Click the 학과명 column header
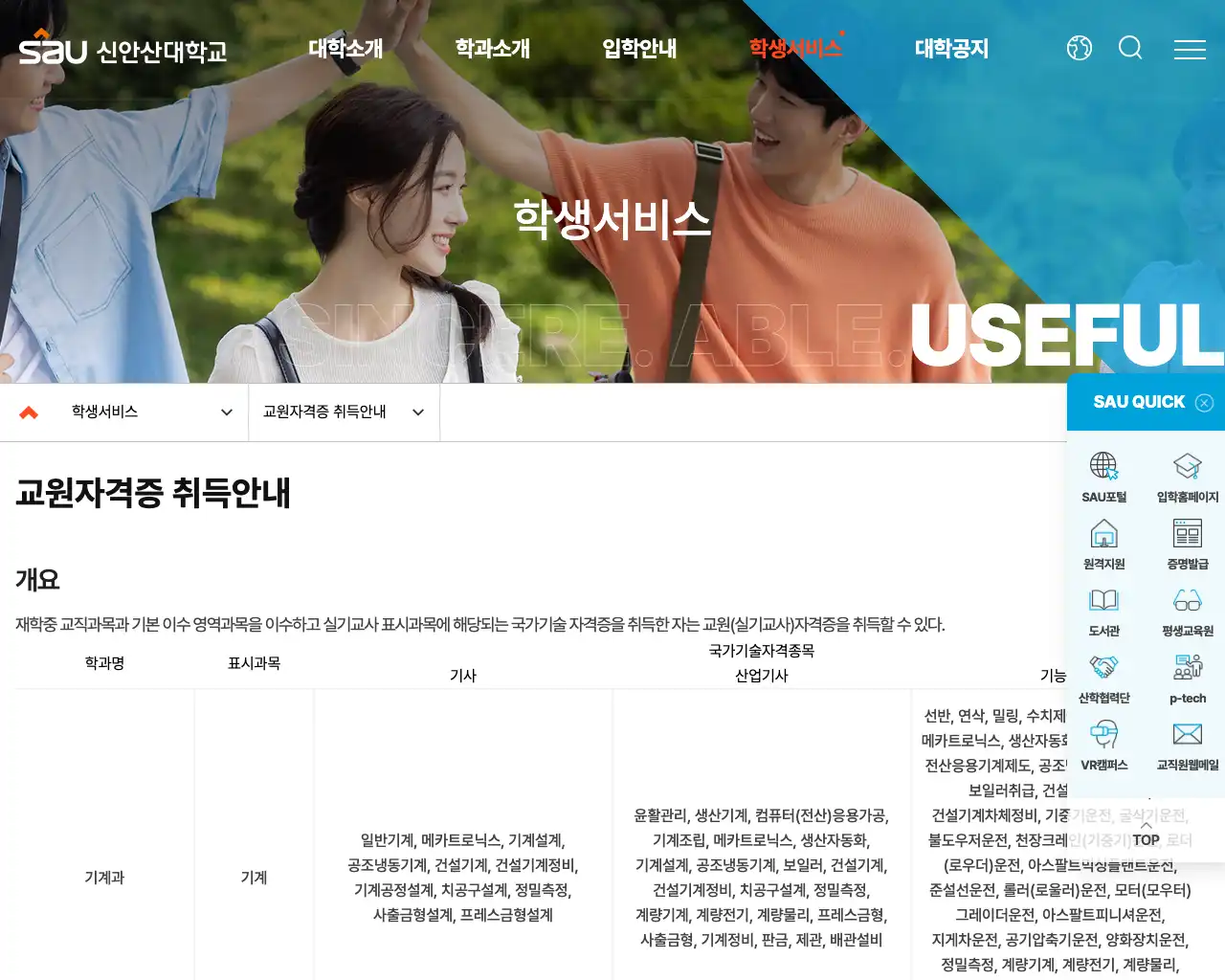Viewport: 1225px width, 980px height. 104,663
